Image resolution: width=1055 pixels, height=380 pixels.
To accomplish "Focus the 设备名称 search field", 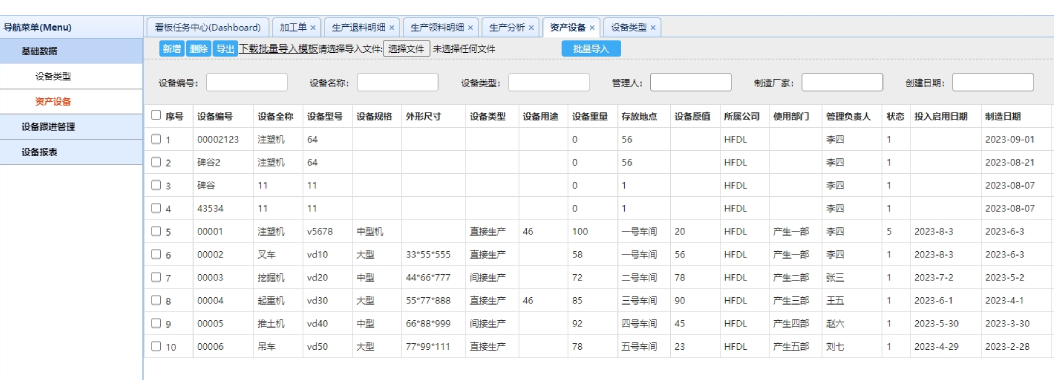I will click(398, 82).
